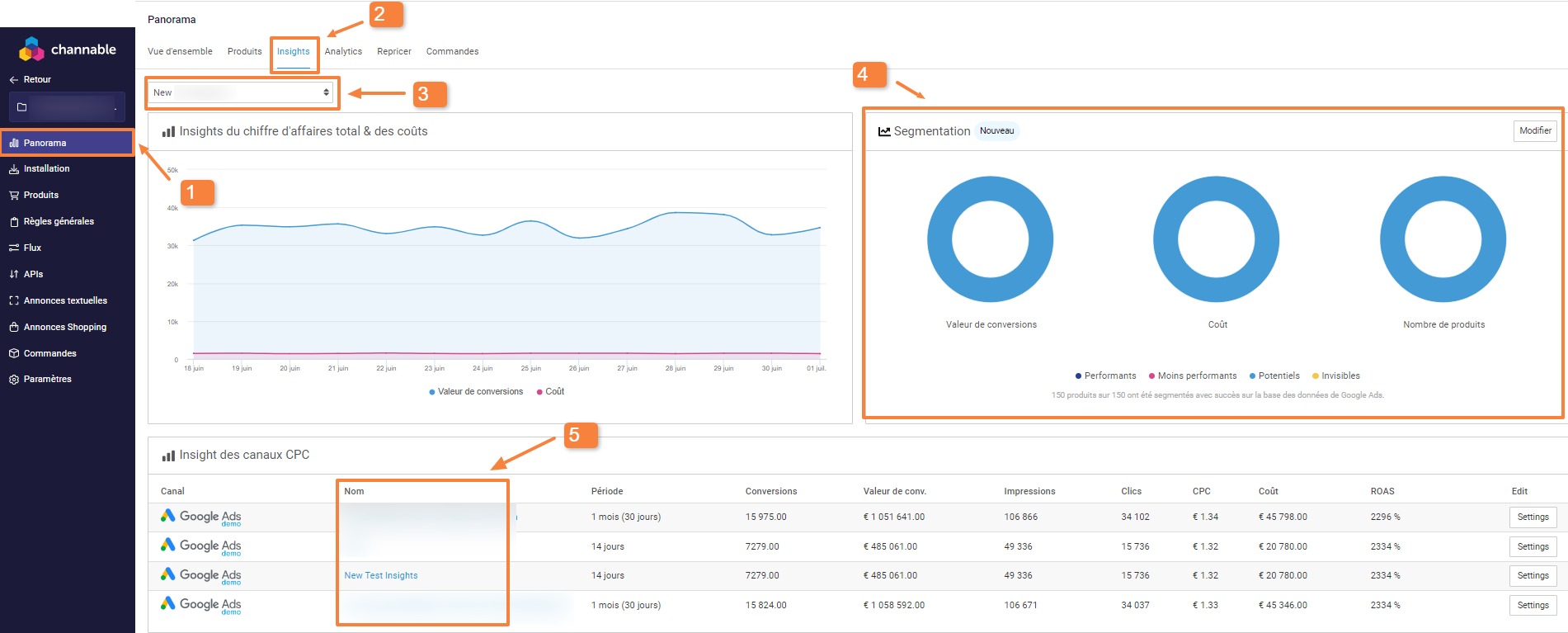This screenshot has width=1568, height=633.
Task: Toggle the Coût legend under line chart
Action: pyautogui.click(x=550, y=392)
